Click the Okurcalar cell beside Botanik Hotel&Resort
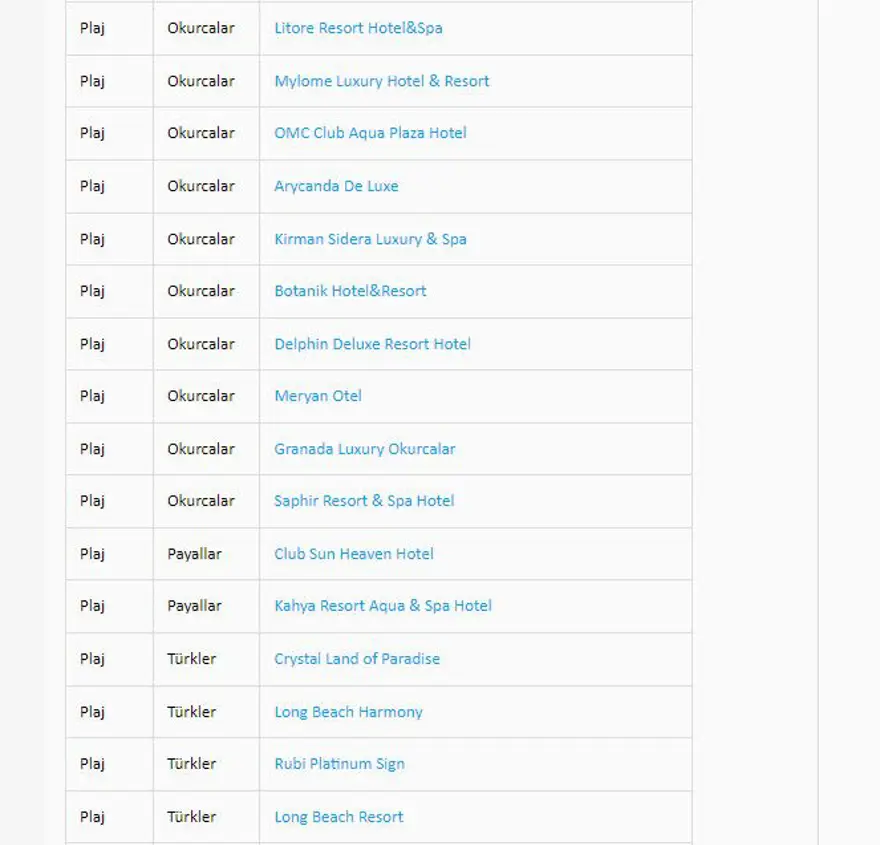 point(201,291)
